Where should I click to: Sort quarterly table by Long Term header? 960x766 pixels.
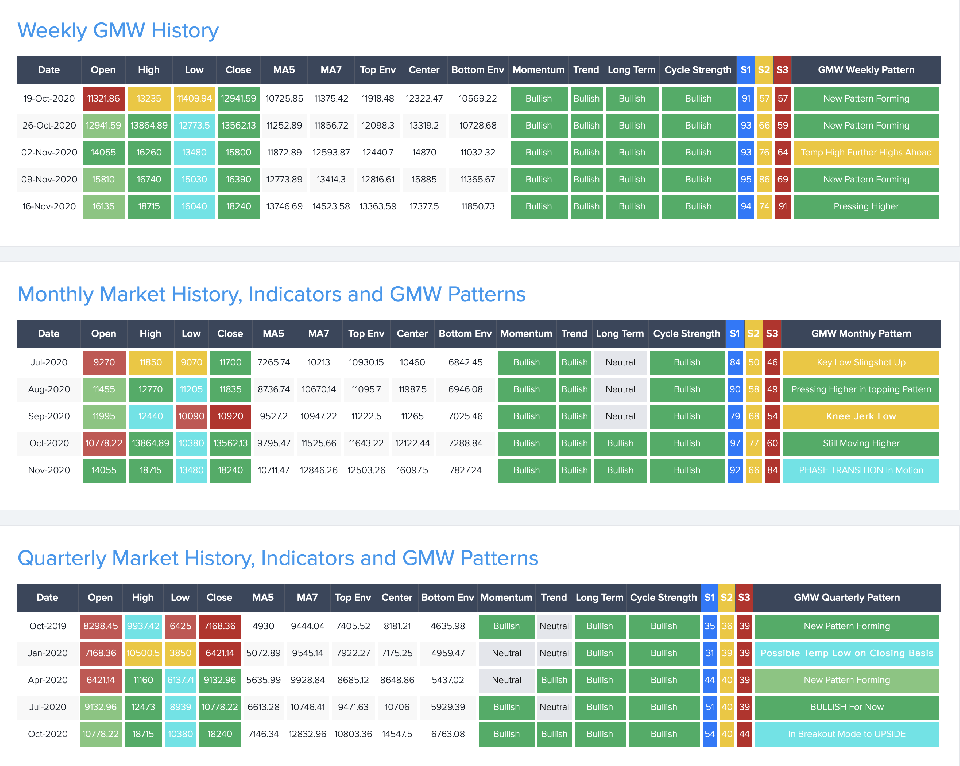[x=599, y=598]
